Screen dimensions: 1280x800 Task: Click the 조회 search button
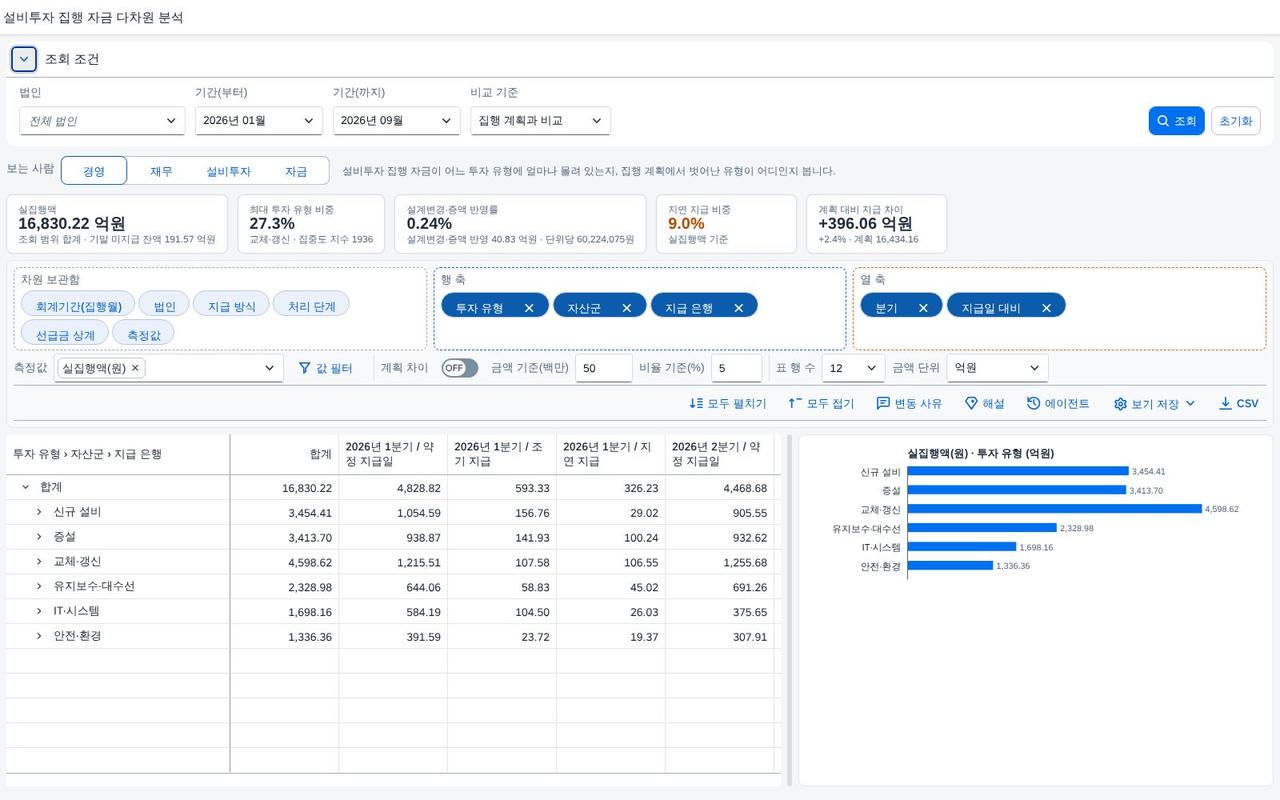1176,121
